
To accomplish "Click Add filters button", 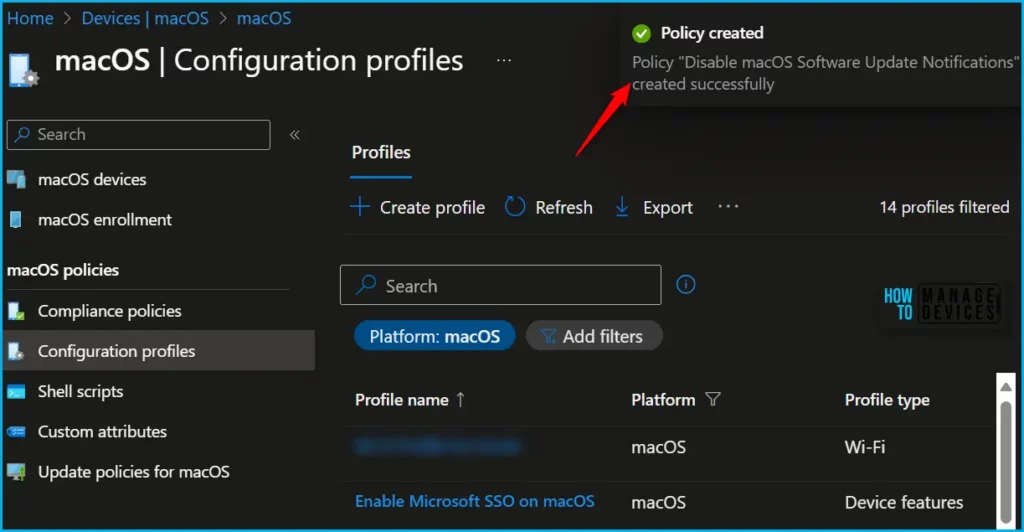I will click(594, 336).
